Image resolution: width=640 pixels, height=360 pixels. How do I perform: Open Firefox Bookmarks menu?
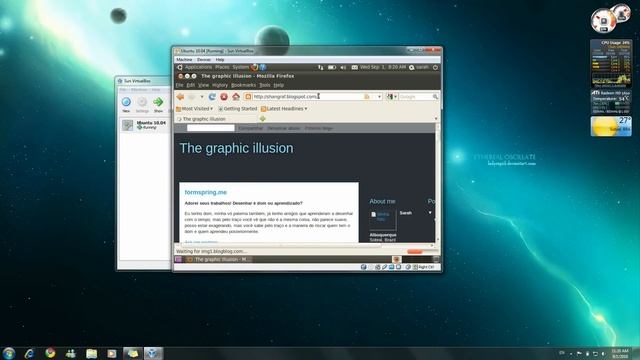point(243,85)
